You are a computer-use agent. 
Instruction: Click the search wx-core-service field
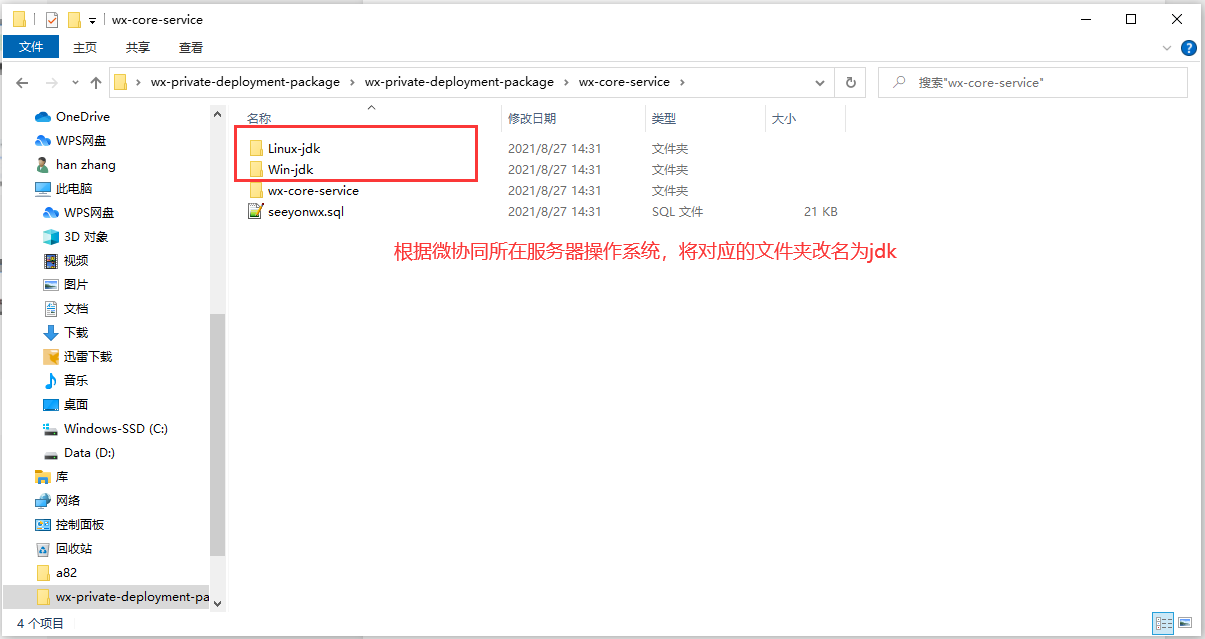pos(1033,82)
